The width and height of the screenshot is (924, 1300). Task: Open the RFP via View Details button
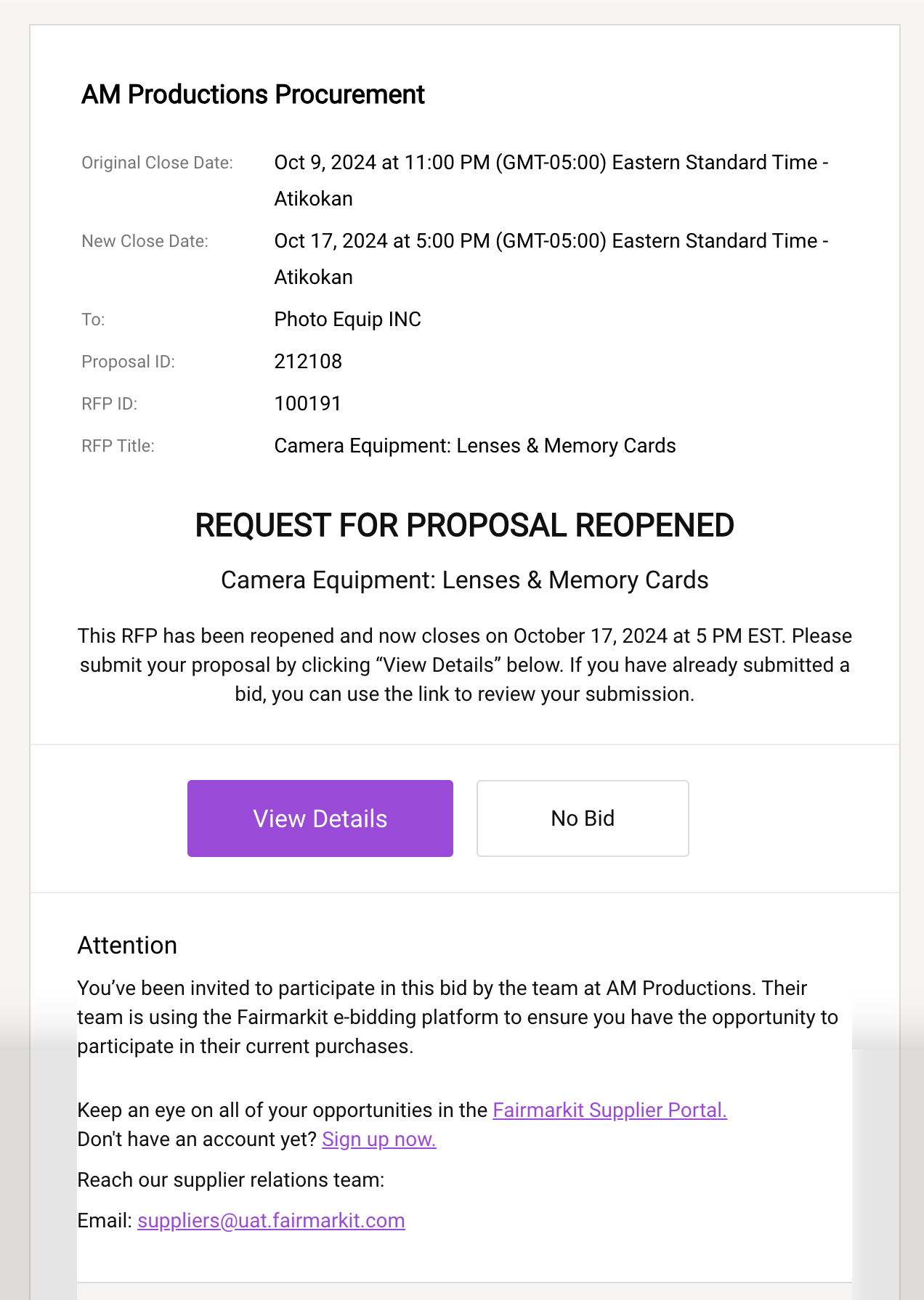(320, 818)
